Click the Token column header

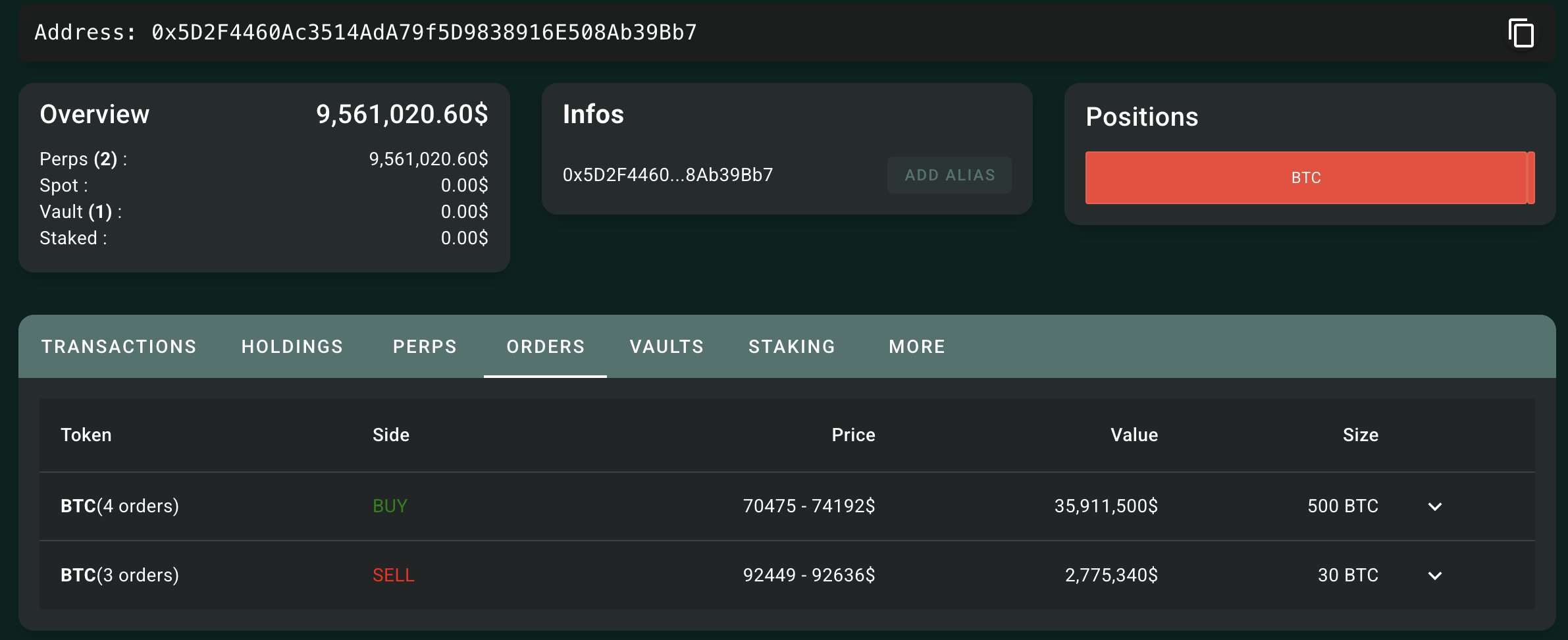(x=86, y=435)
